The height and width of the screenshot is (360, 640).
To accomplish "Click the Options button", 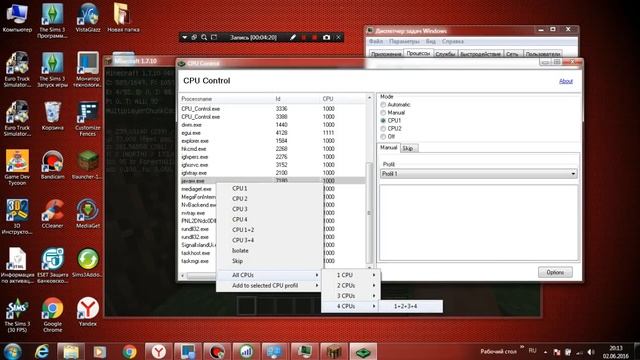I will coord(555,272).
